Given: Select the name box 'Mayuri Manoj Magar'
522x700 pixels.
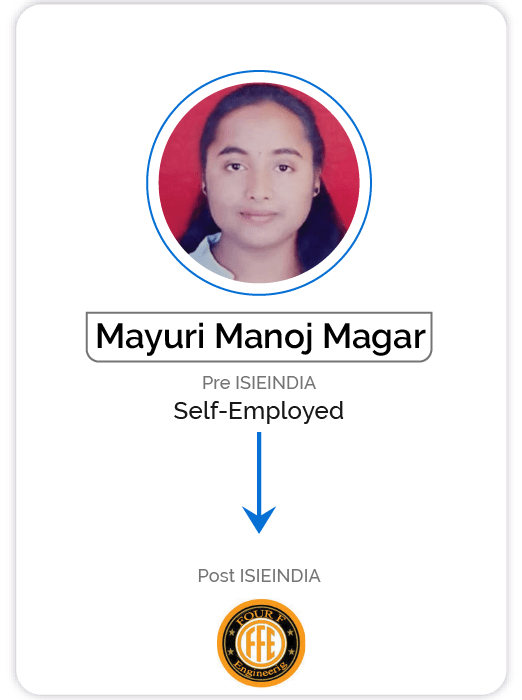Looking at the screenshot, I should pos(259,337).
